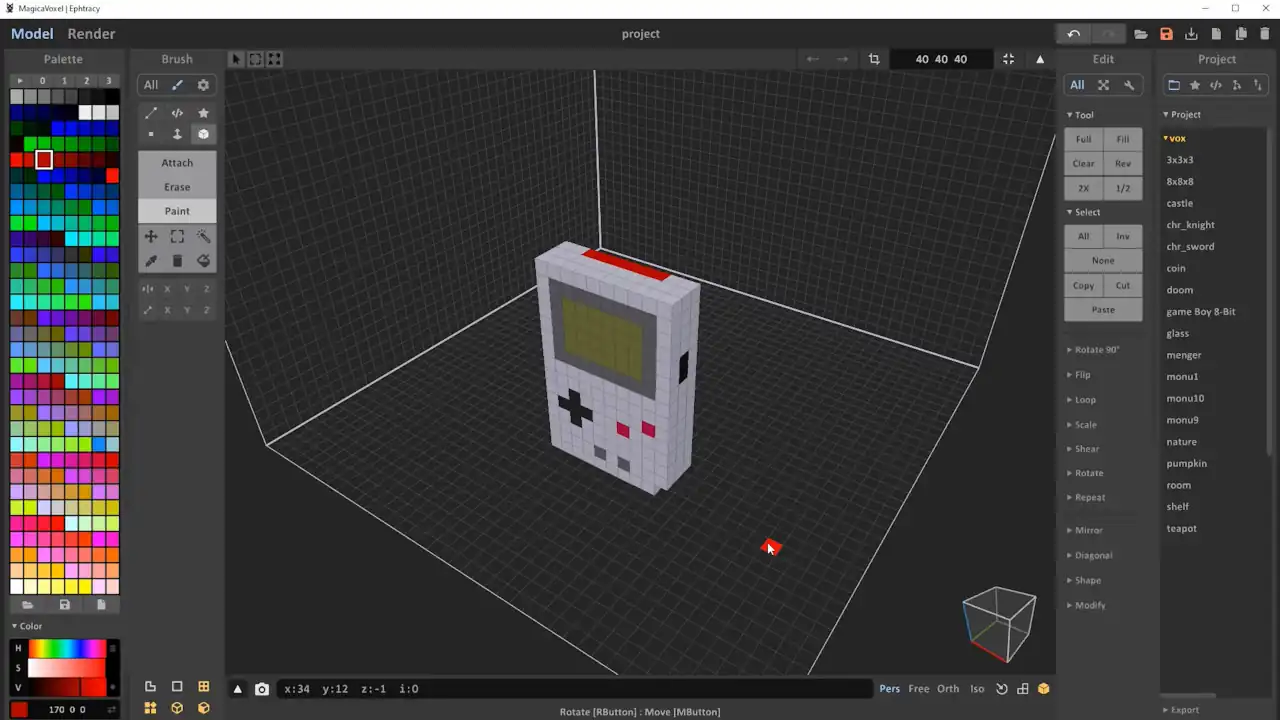The width and height of the screenshot is (1280, 720).
Task: Switch camera to Orth mode
Action: [948, 689]
